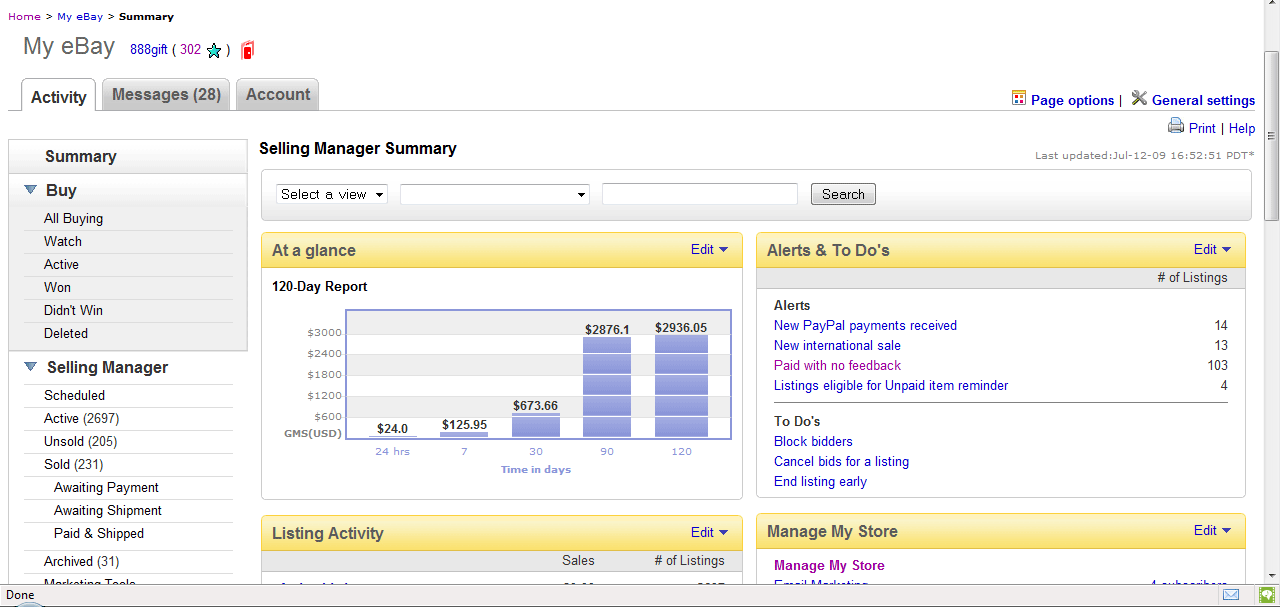The height and width of the screenshot is (607, 1280).
Task: Open Deleted in the Buy section
Action: pos(66,333)
